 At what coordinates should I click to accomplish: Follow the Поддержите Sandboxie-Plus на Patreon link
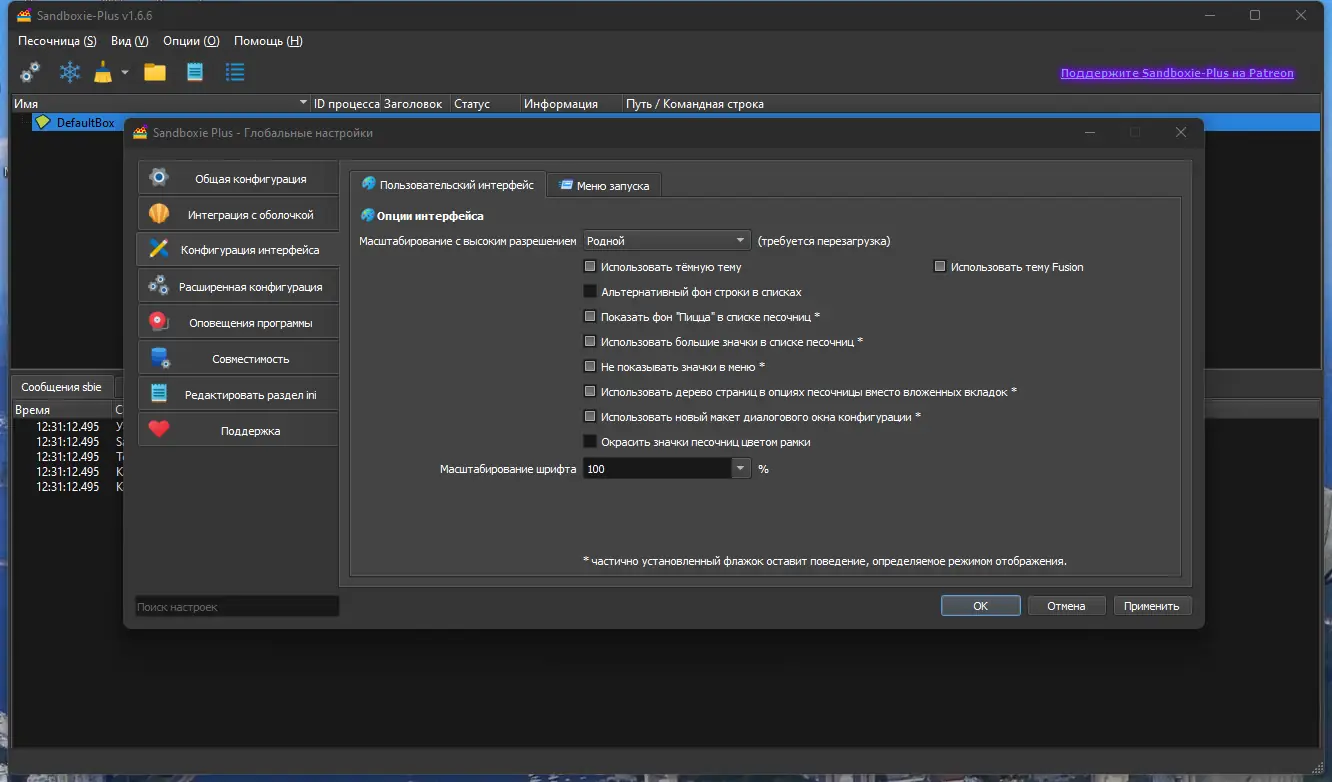tap(1177, 73)
